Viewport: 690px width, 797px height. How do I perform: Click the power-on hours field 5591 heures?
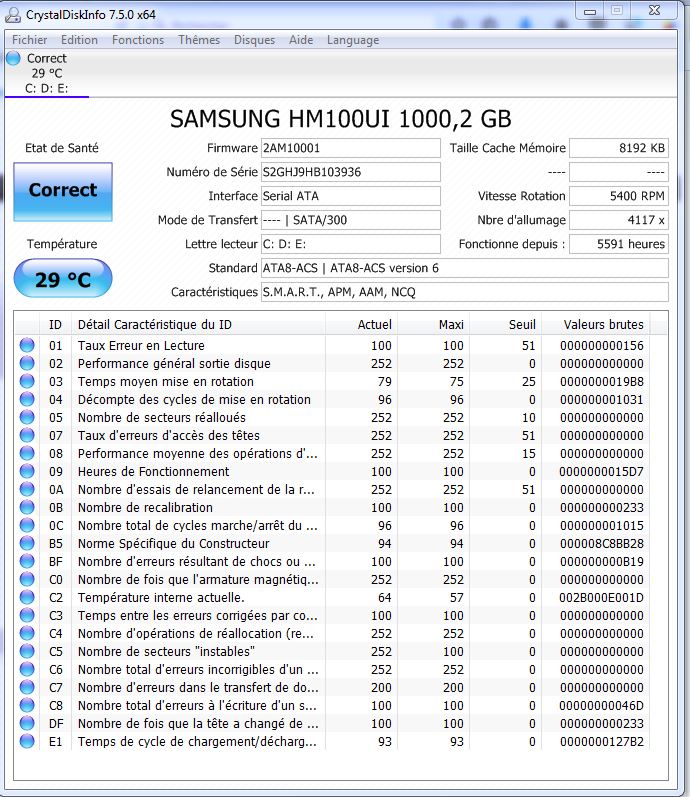pos(618,244)
